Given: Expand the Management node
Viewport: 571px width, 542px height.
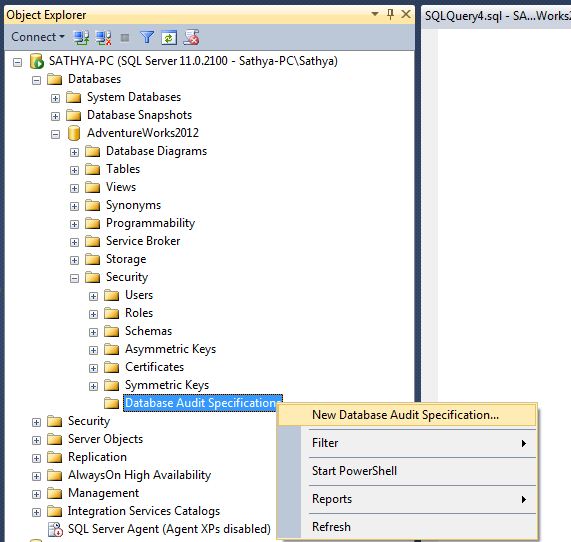Looking at the screenshot, I should pyautogui.click(x=36, y=494).
